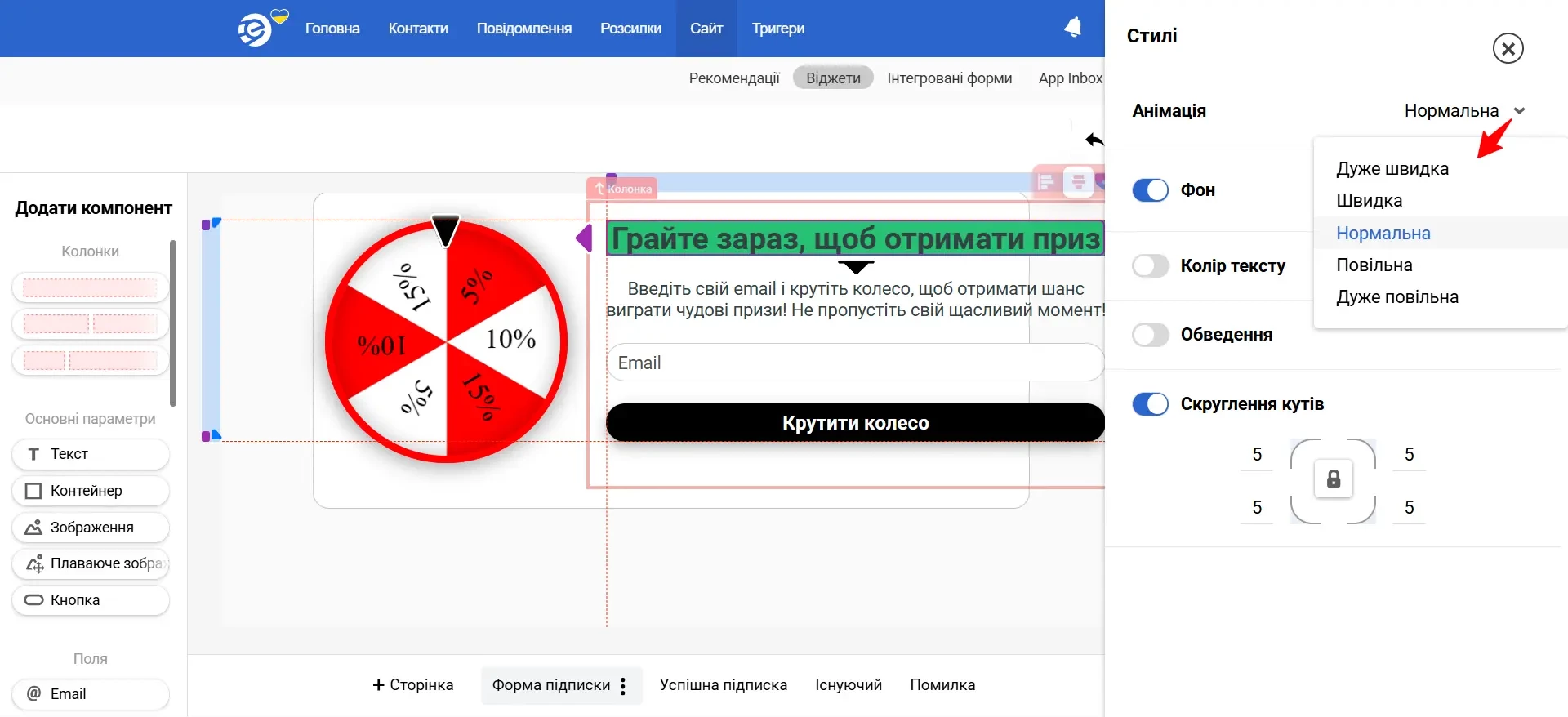Image resolution: width=1568 pixels, height=717 pixels.
Task: Collapse the Анімація dropdown
Action: [1519, 111]
